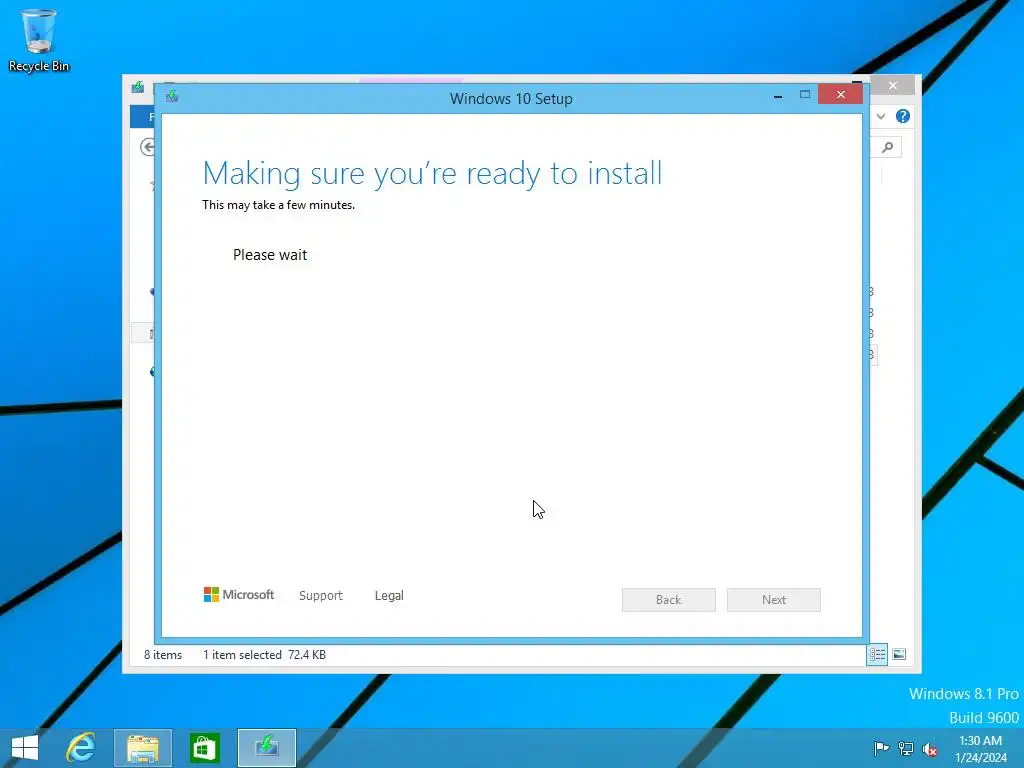Click the Setup title bar icon
Screen dimensions: 1024x768
click(172, 97)
